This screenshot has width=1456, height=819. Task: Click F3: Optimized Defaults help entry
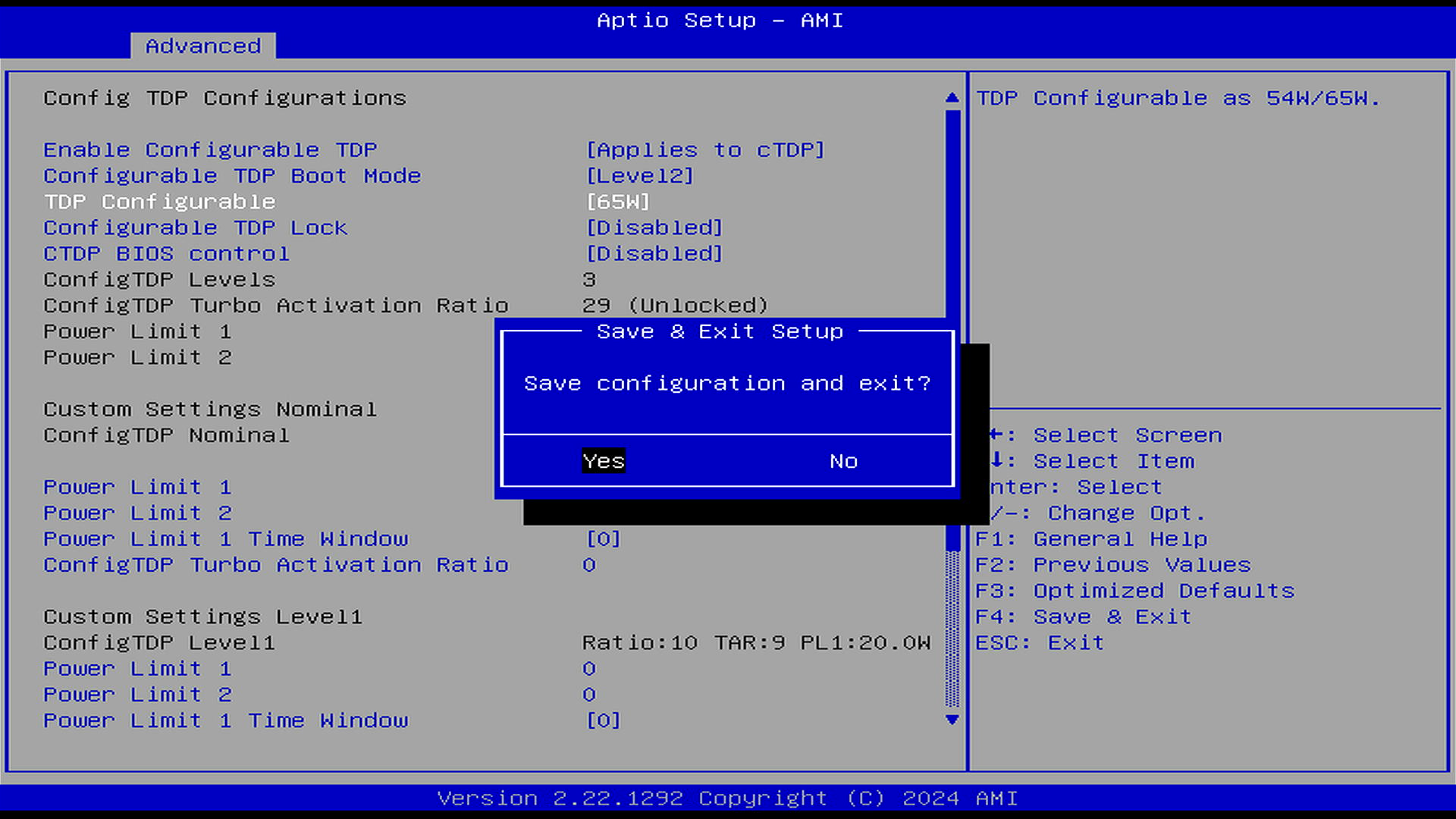point(1134,591)
